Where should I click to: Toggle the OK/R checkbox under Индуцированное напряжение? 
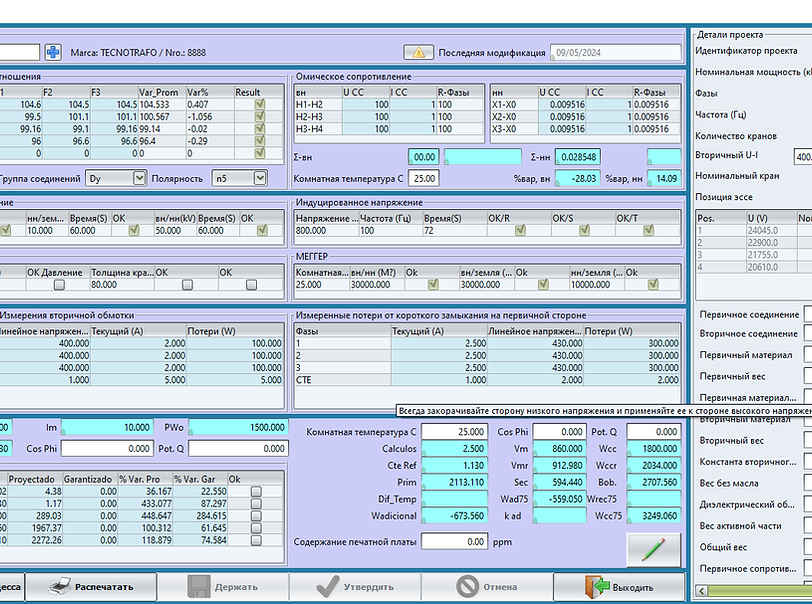[x=520, y=231]
